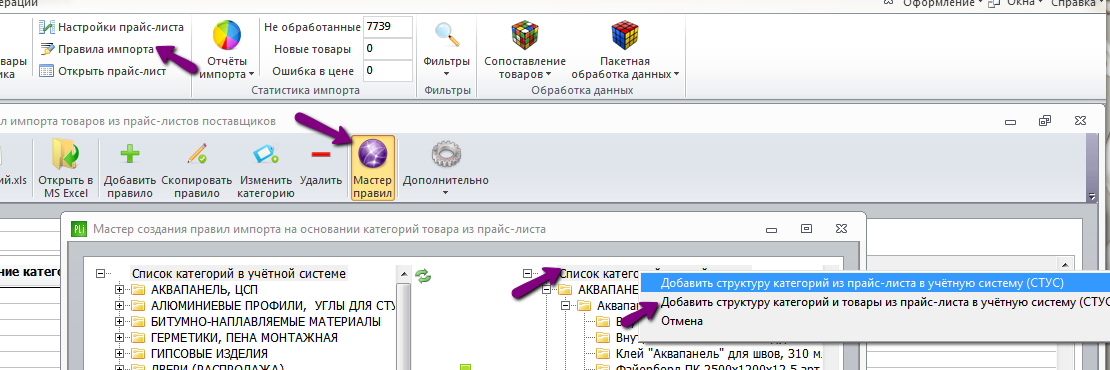Expand ГИПСОВЫЕ ИЗДЕЛИЯ node
This screenshot has height=370, width=1110.
click(119, 354)
